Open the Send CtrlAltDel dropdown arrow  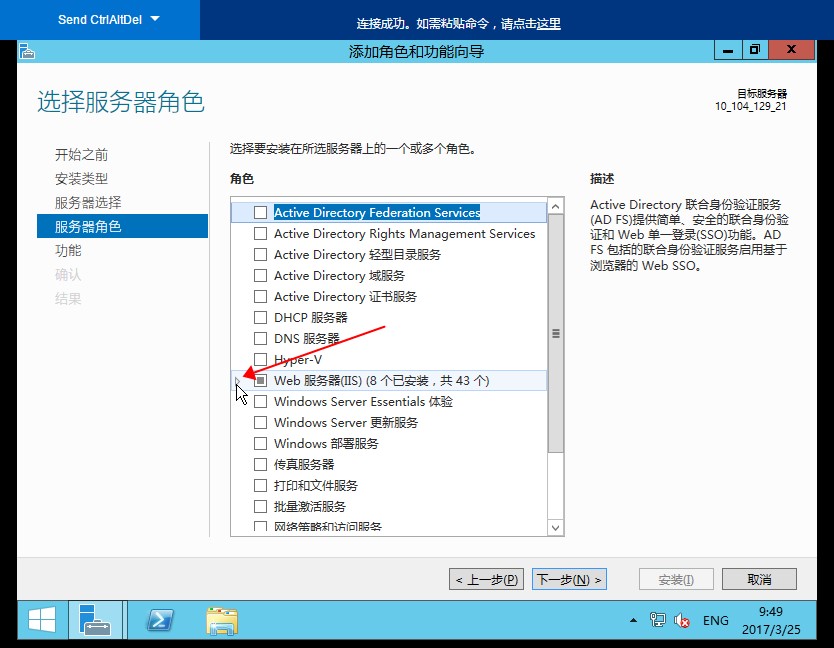pyautogui.click(x=155, y=19)
